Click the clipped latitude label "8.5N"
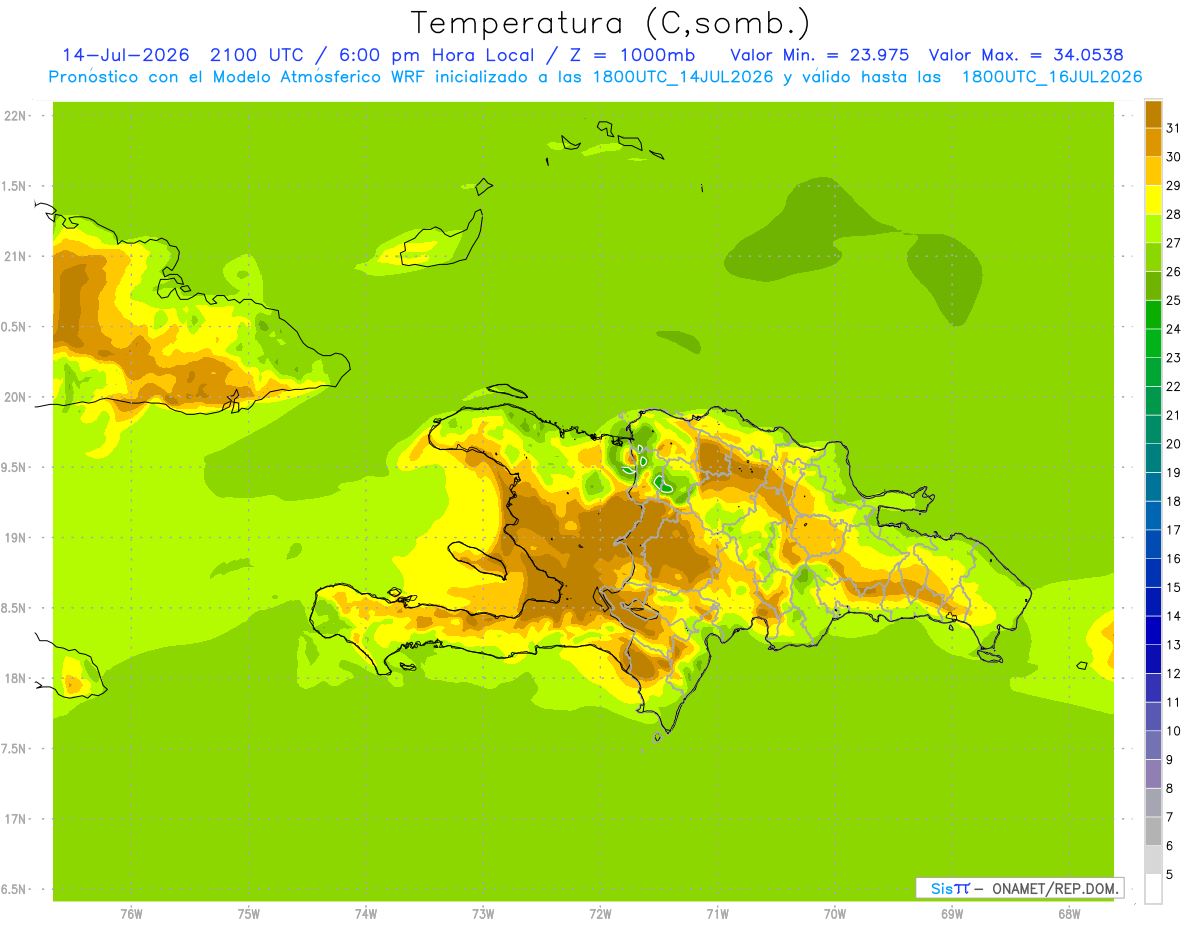The width and height of the screenshot is (1200, 927). click(14, 608)
